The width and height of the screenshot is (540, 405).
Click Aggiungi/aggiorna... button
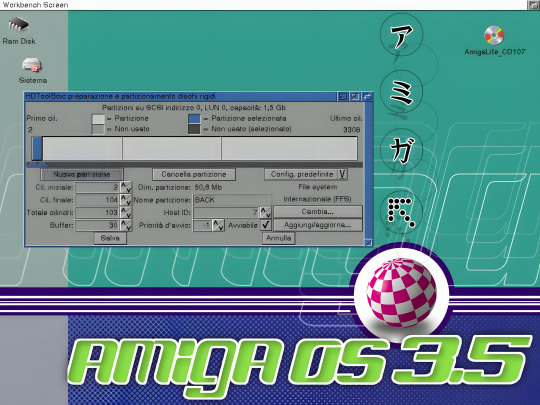click(318, 225)
